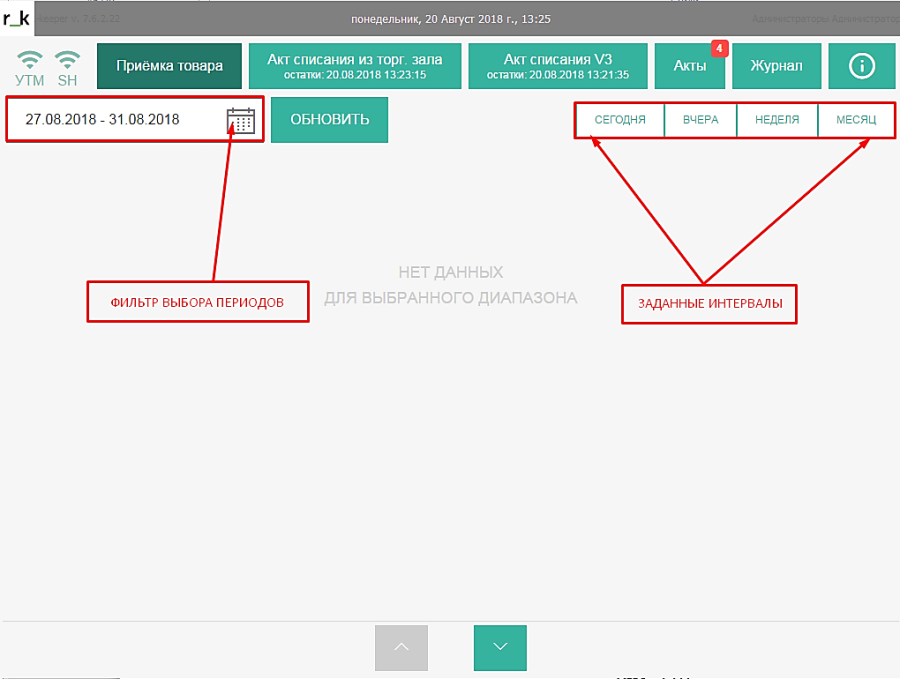This screenshot has height=679, width=900.
Task: Open the Журнал section
Action: tap(775, 67)
